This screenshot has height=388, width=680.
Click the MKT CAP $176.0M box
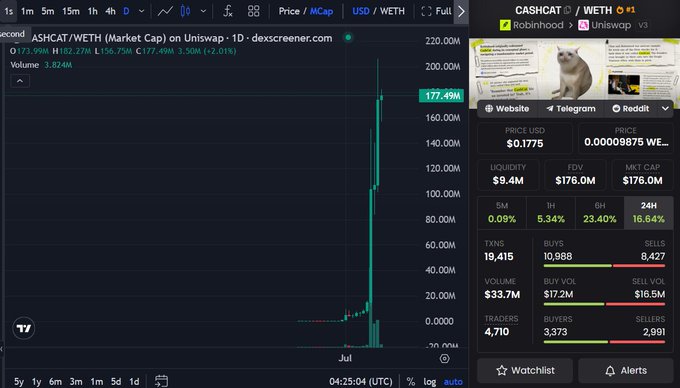[642, 175]
